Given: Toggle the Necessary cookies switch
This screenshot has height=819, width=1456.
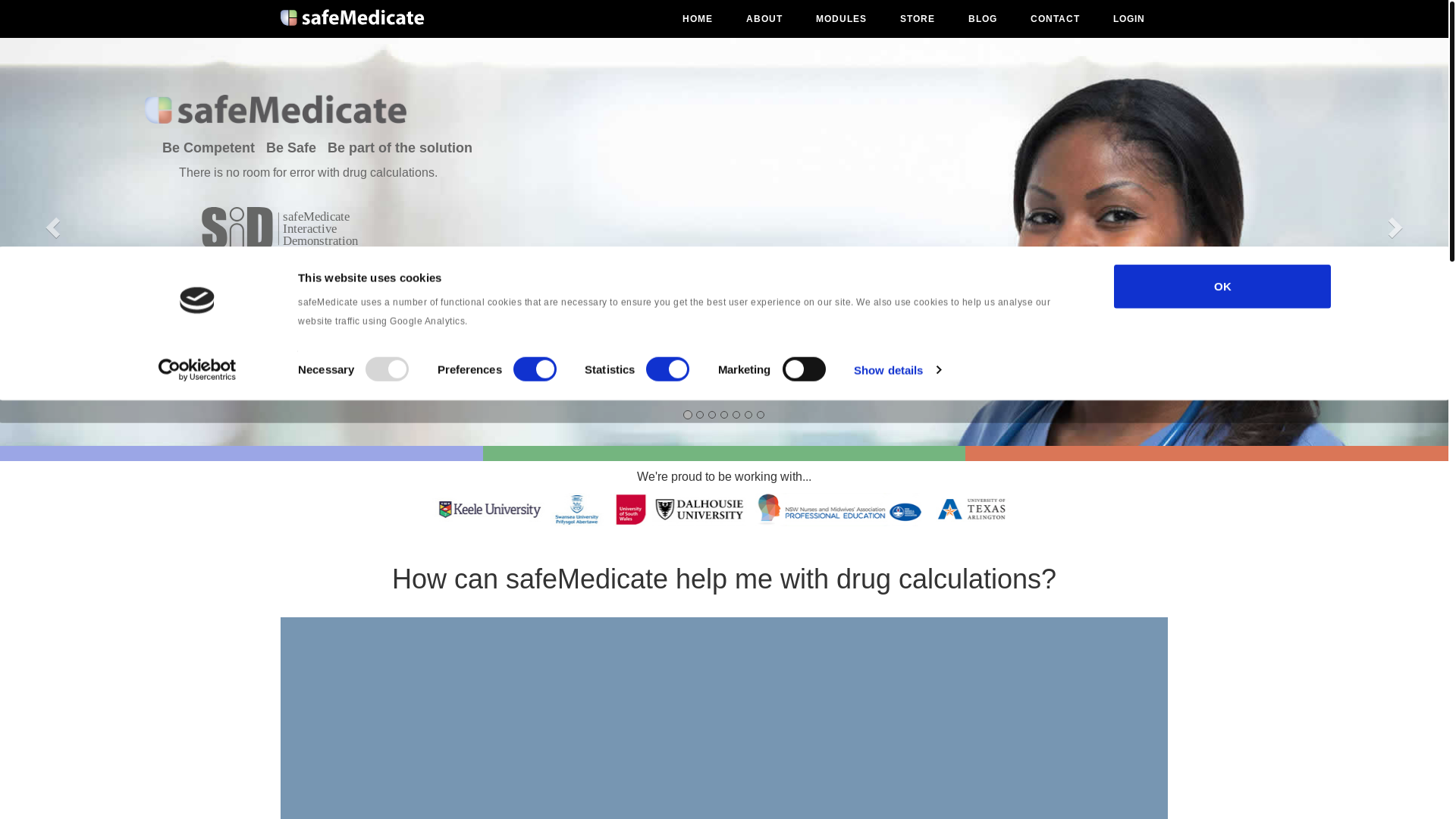Looking at the screenshot, I should tap(387, 369).
